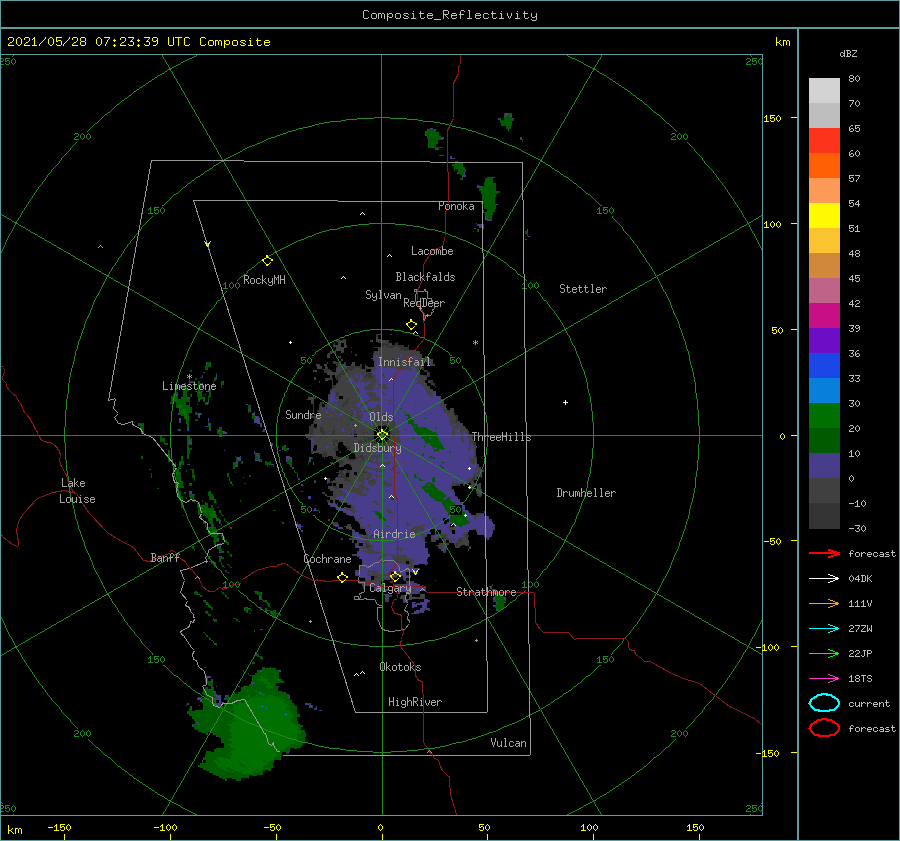Click the asterisk marker east of Innisfail
The height and width of the screenshot is (841, 900).
pos(475,343)
